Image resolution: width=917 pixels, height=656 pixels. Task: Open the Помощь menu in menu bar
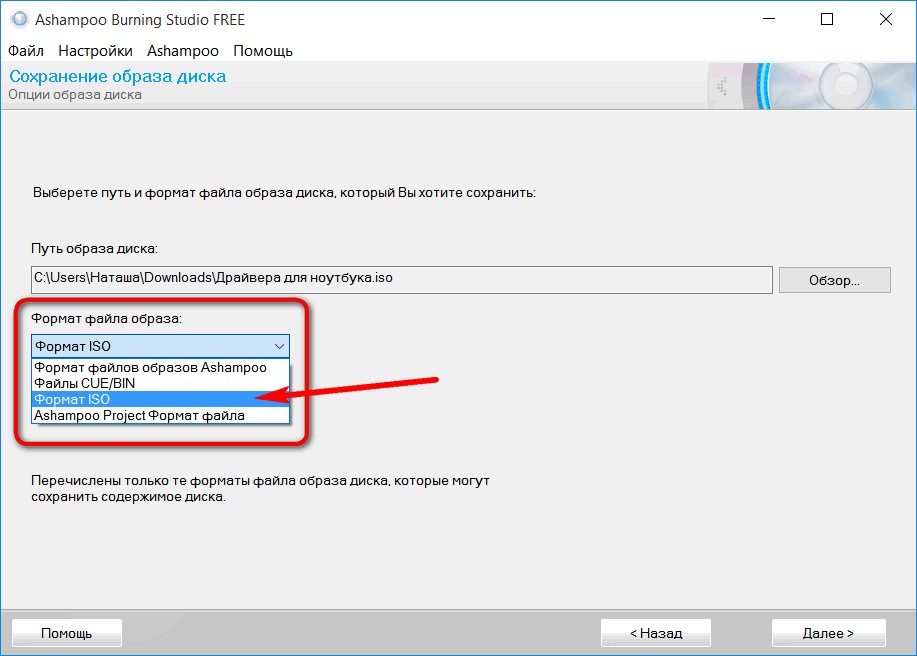(263, 50)
